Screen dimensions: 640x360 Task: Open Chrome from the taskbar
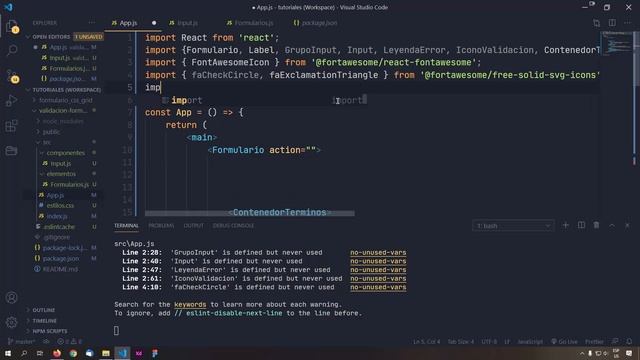tap(73, 353)
